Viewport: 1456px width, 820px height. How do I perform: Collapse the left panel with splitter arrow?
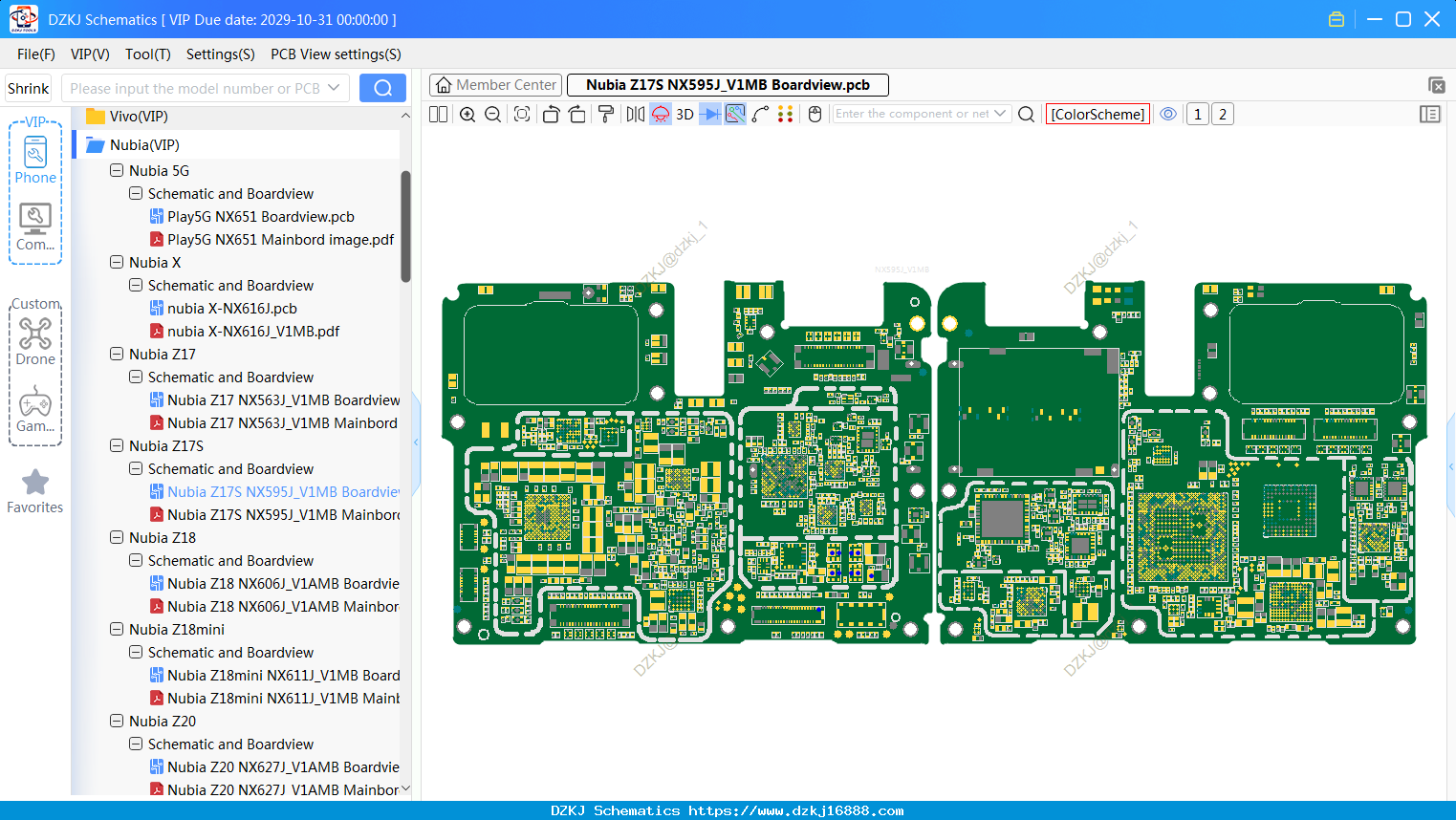coord(416,442)
